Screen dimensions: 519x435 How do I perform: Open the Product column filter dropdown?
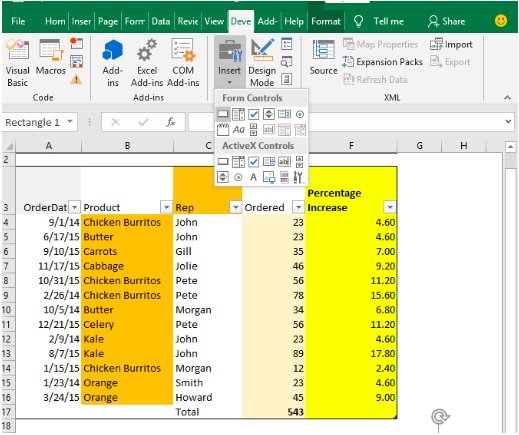(166, 207)
